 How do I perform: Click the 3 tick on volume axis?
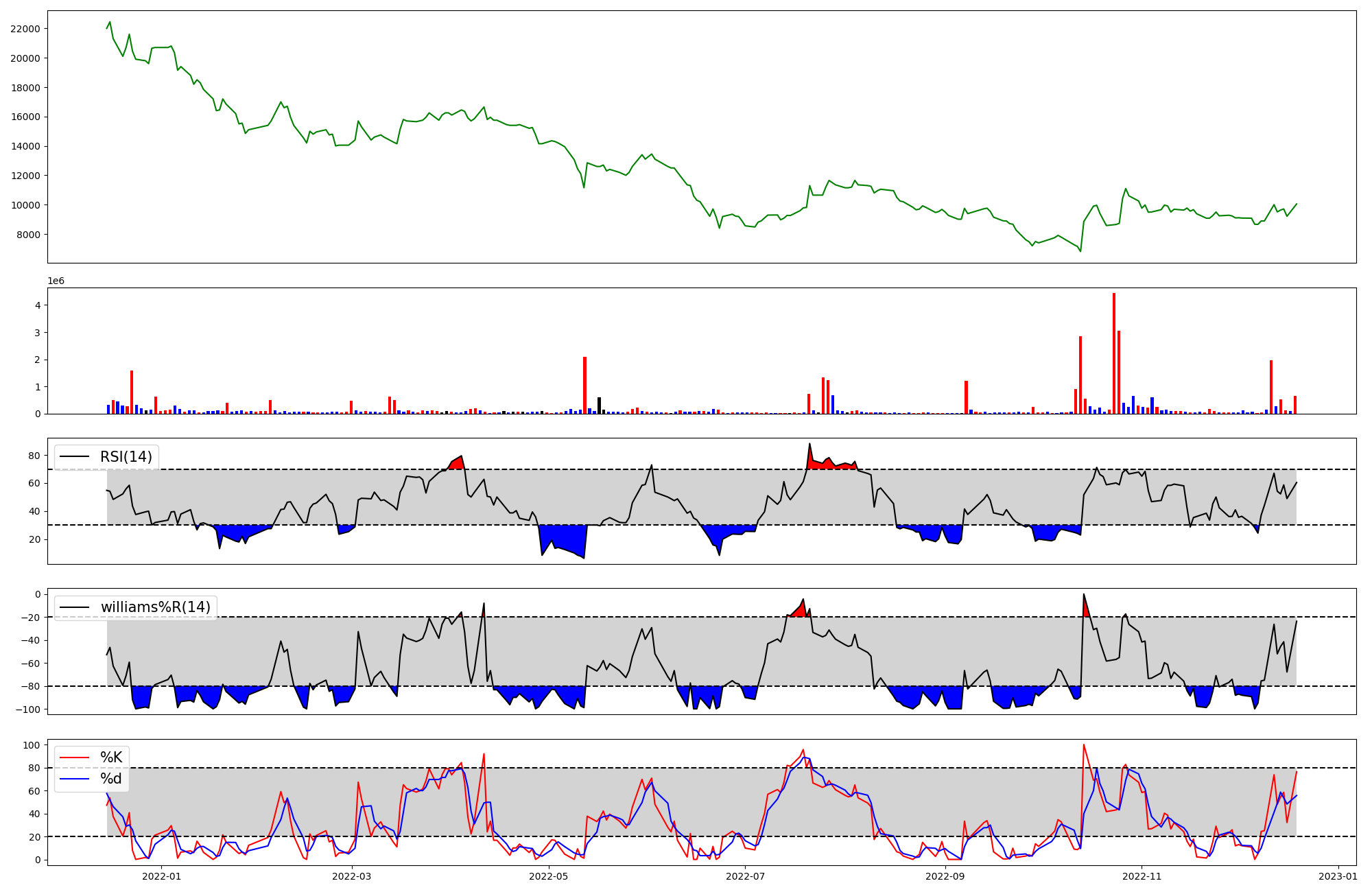click(x=38, y=333)
